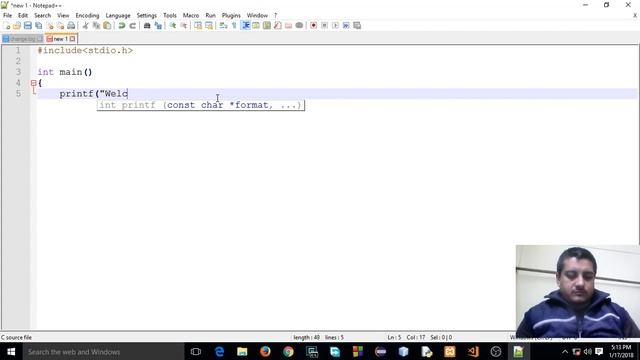Open the View menu

coord(63,16)
